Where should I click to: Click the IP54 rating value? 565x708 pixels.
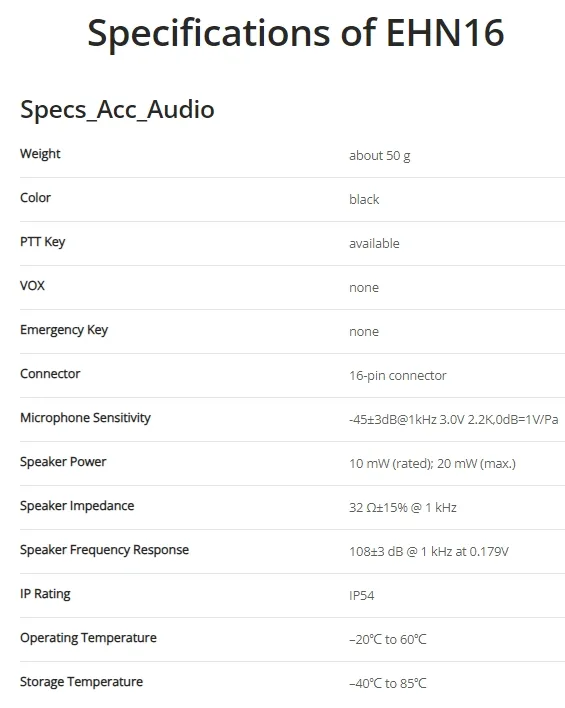click(361, 596)
